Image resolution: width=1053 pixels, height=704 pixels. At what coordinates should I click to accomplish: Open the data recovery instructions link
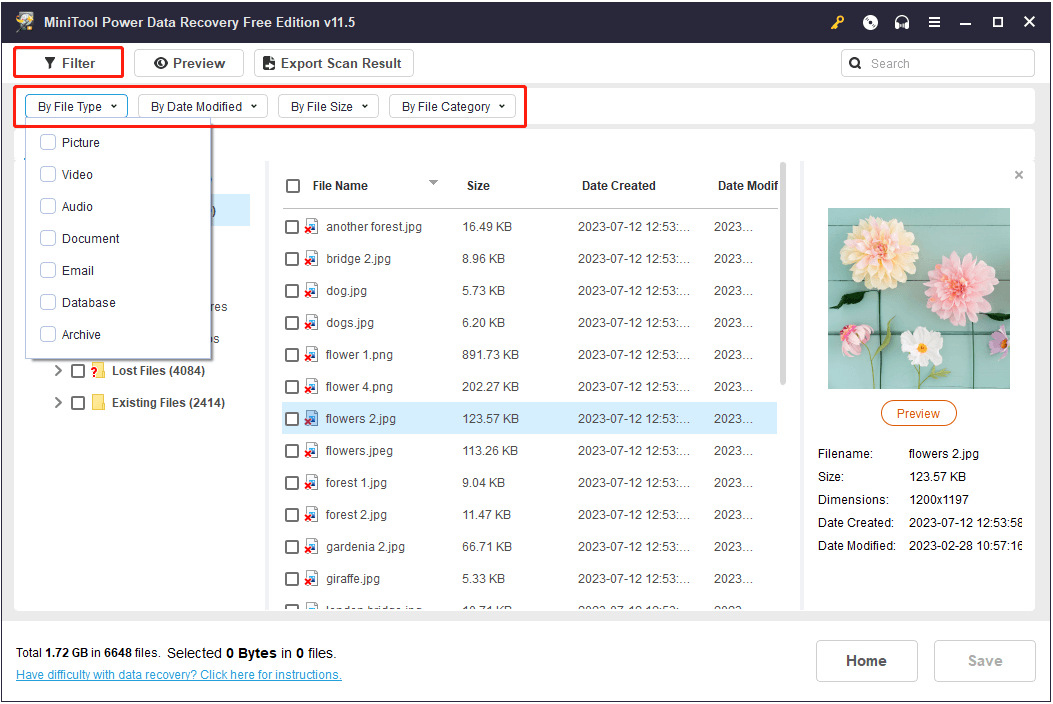click(x=179, y=675)
